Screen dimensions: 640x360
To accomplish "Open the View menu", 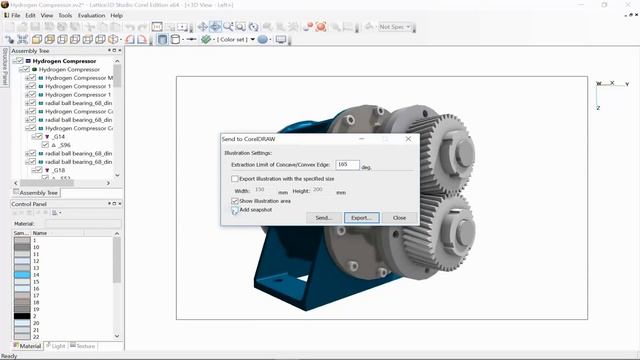I will tap(47, 15).
